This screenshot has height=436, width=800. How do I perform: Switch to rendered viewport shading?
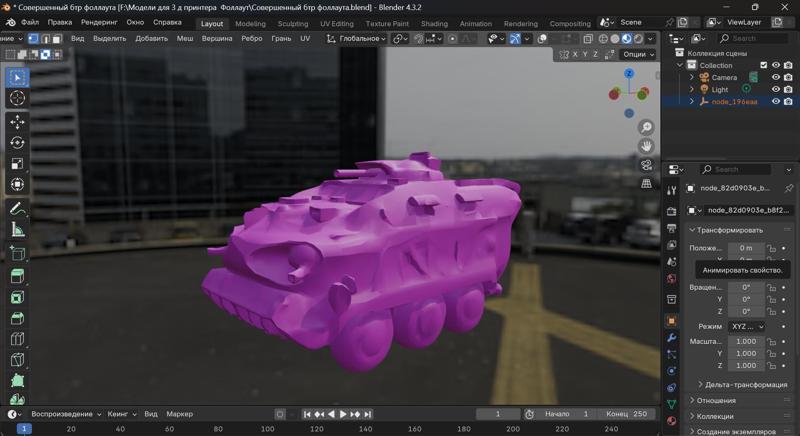point(638,39)
